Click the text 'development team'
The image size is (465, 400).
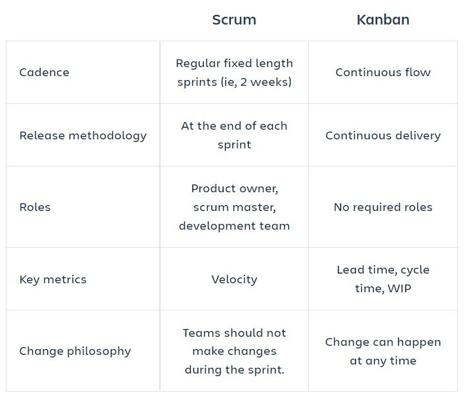[x=234, y=226]
